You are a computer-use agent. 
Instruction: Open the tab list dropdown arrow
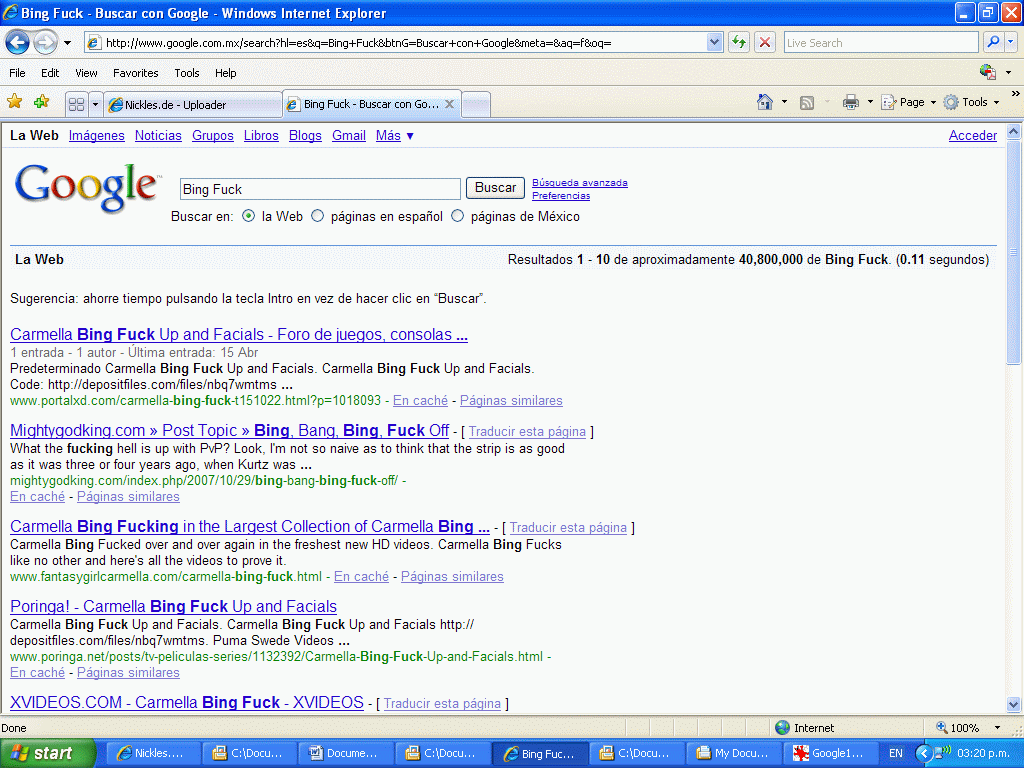pyautogui.click(x=95, y=104)
